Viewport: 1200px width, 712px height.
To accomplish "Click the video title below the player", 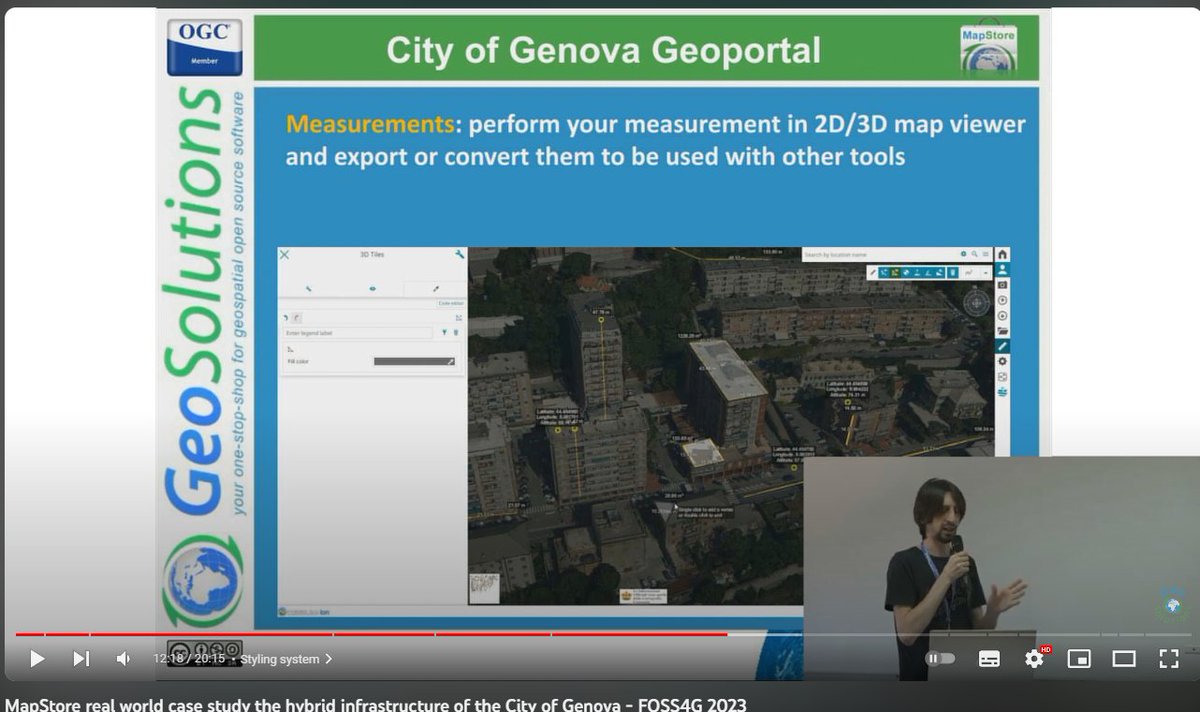I will click(375, 704).
